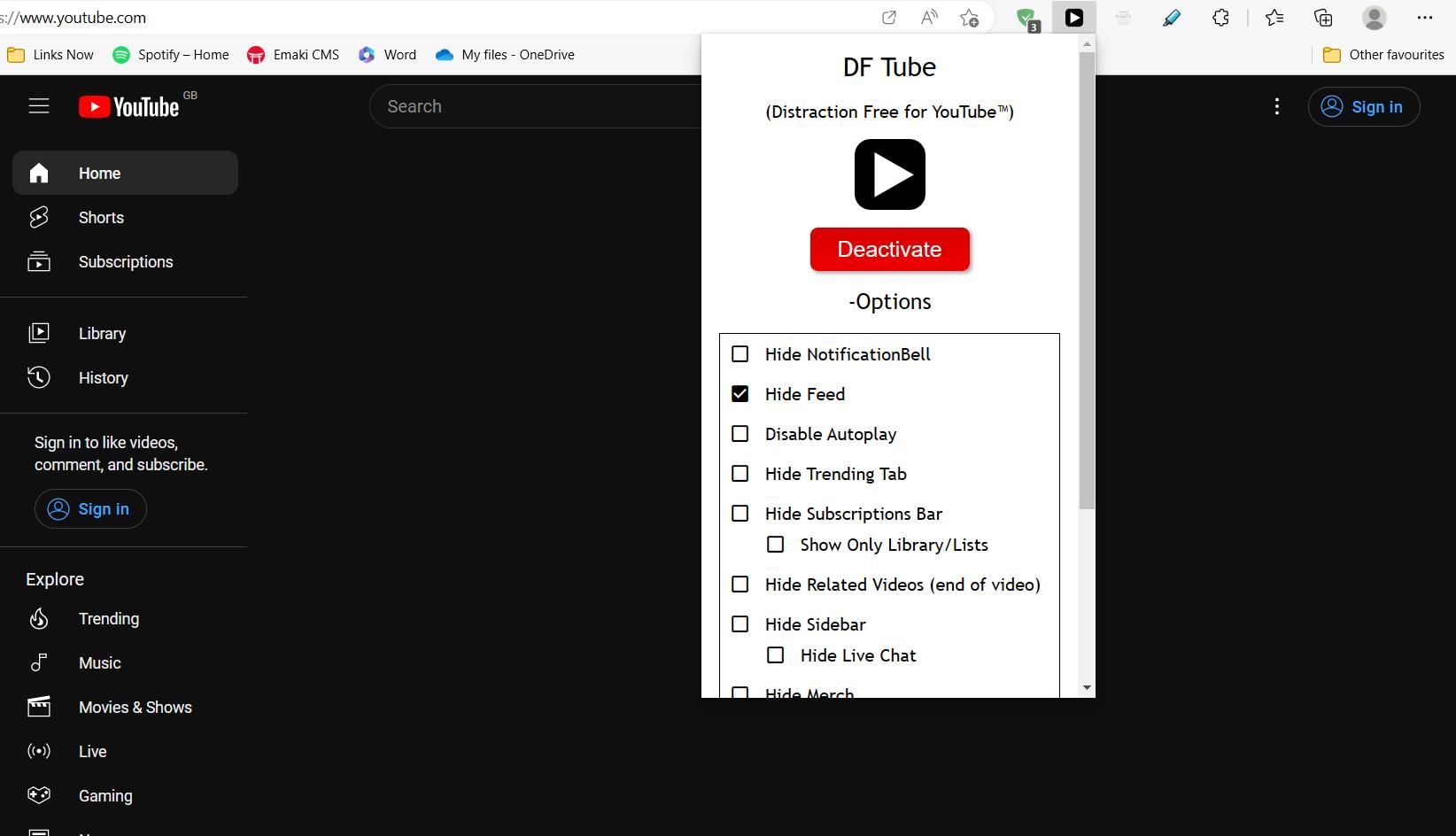Click the DF Tube extension toolbar icon
This screenshot has height=836, width=1456.
point(1074,18)
